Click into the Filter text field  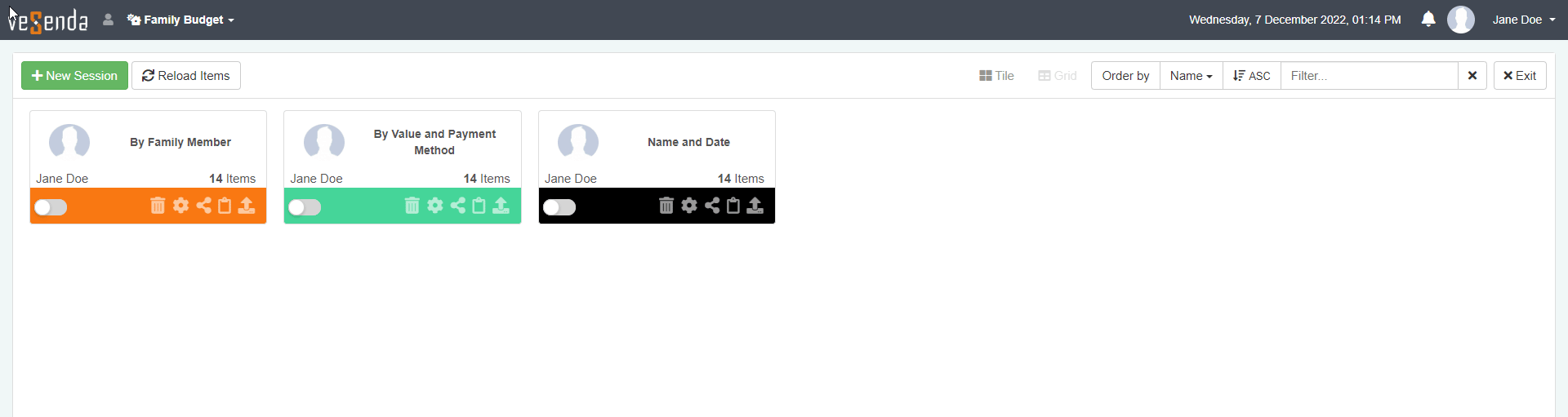coord(1369,76)
